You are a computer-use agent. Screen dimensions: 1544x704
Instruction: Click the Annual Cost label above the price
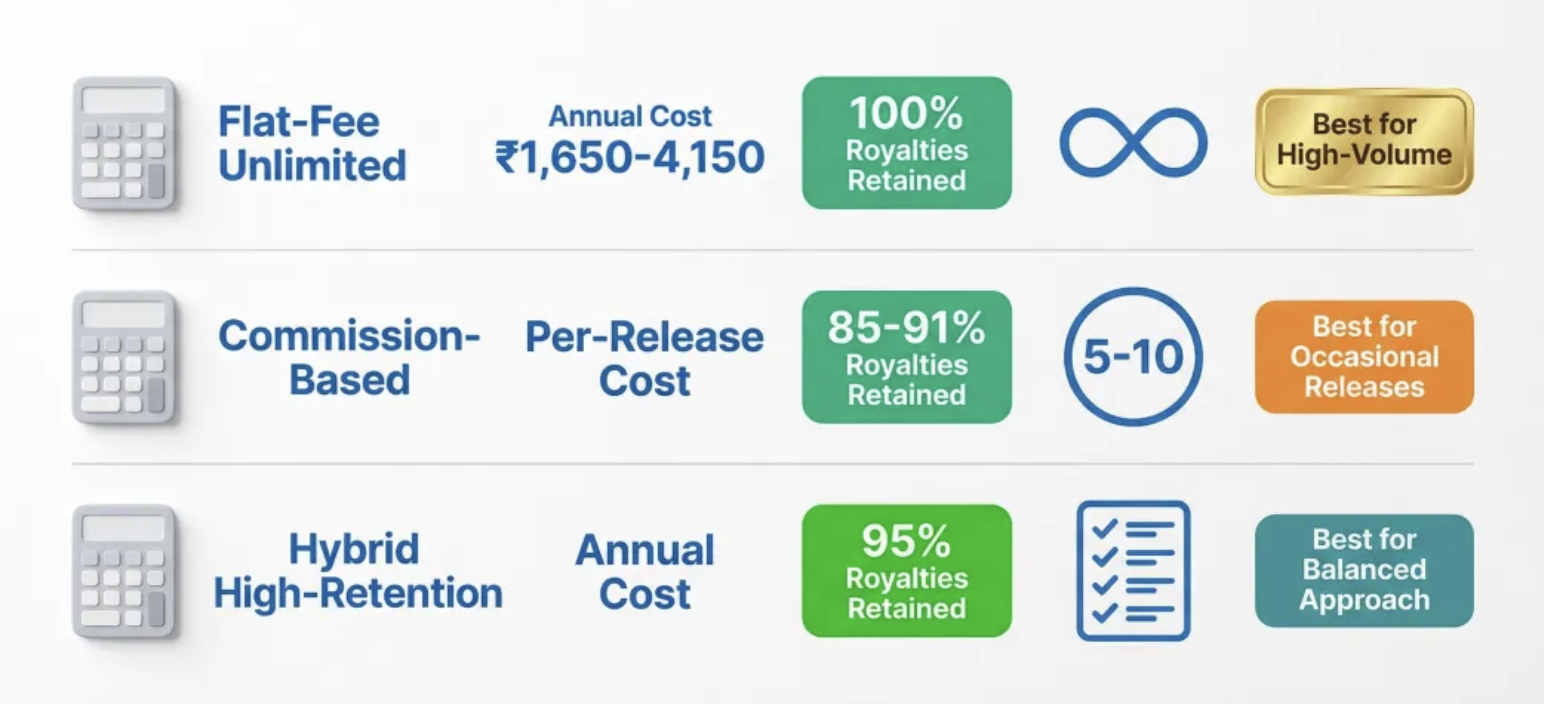click(630, 116)
